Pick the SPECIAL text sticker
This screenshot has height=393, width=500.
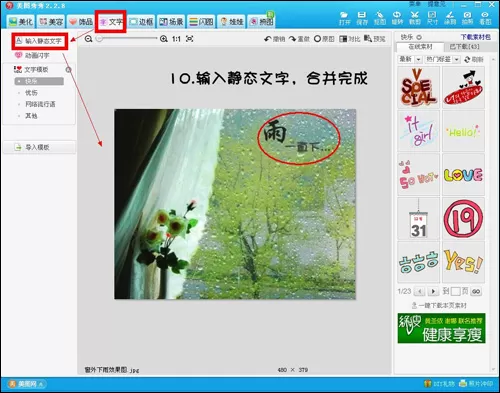tap(418, 87)
